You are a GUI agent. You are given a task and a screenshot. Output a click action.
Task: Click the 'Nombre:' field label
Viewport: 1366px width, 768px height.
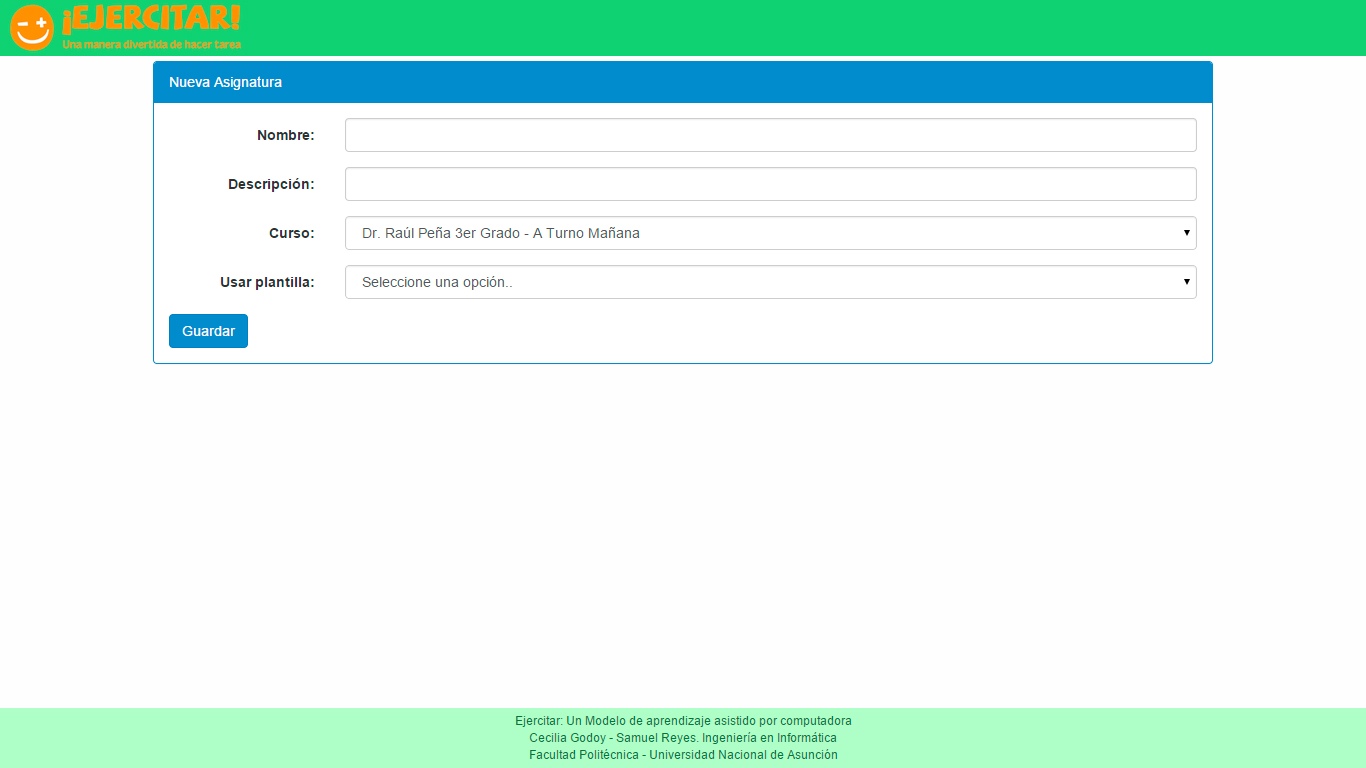click(285, 135)
